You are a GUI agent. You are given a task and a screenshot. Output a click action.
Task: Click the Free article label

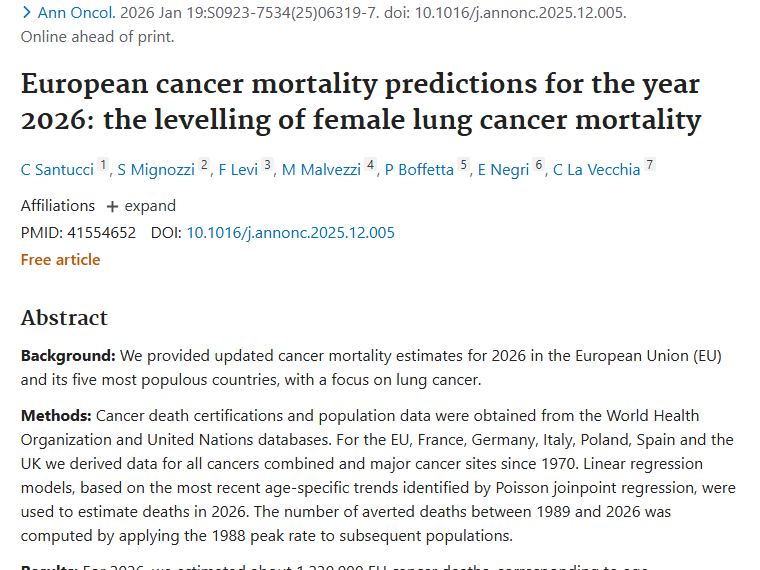click(60, 260)
